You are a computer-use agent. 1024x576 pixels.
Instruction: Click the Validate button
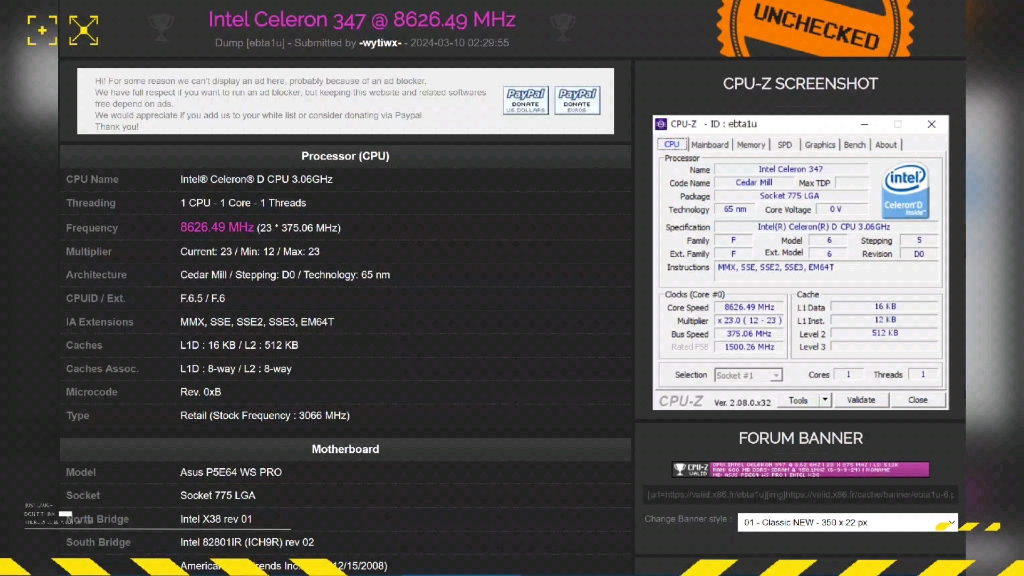click(861, 400)
